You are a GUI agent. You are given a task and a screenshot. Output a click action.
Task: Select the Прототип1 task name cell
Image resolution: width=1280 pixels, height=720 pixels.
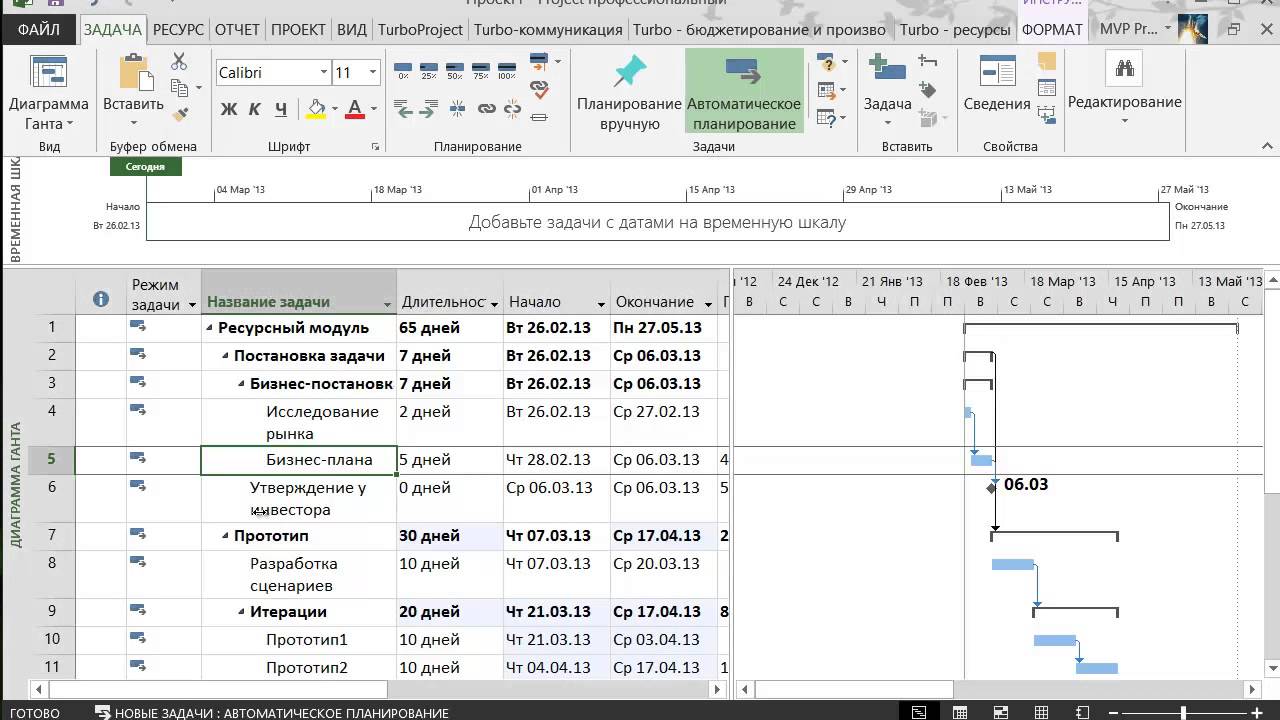coord(299,640)
